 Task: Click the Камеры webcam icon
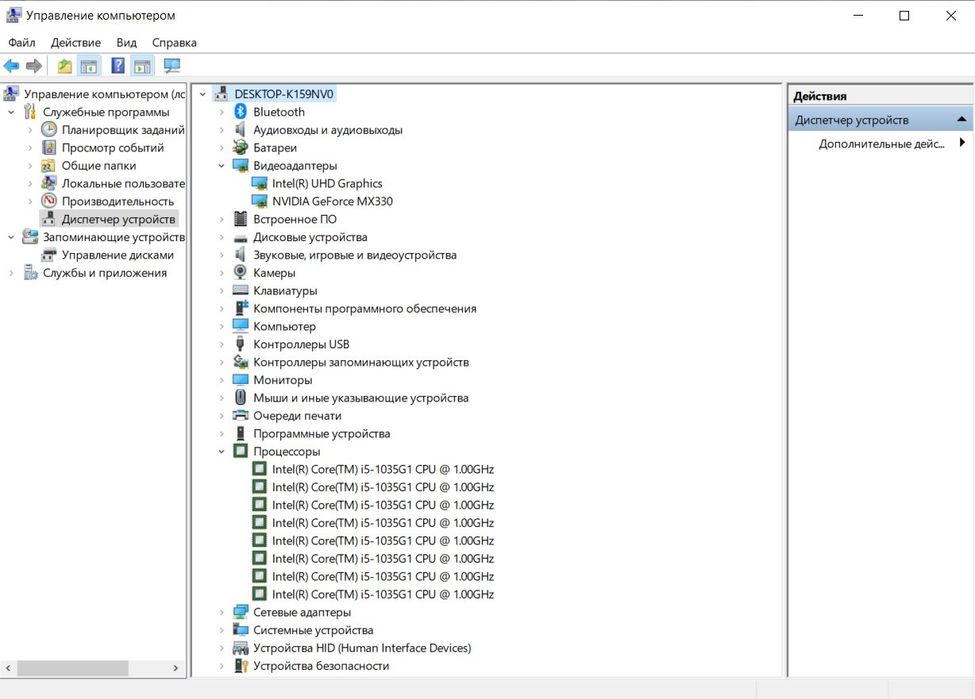[240, 272]
